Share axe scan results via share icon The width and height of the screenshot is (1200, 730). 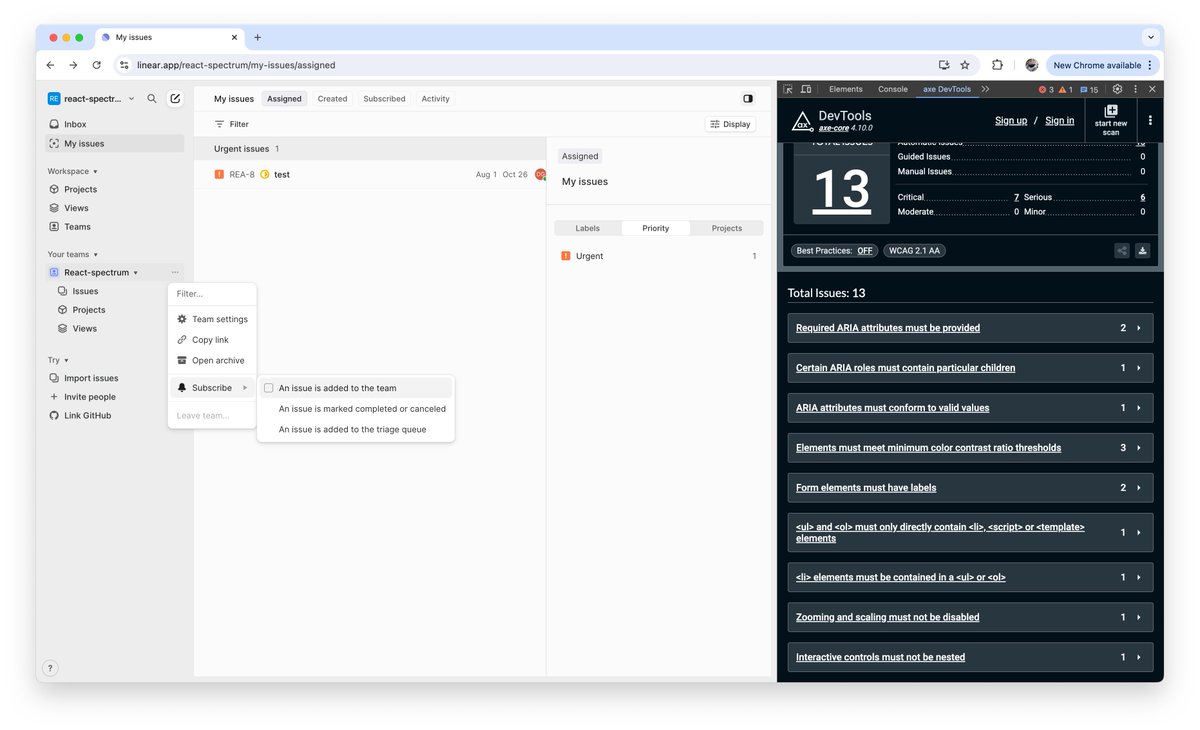(1121, 250)
